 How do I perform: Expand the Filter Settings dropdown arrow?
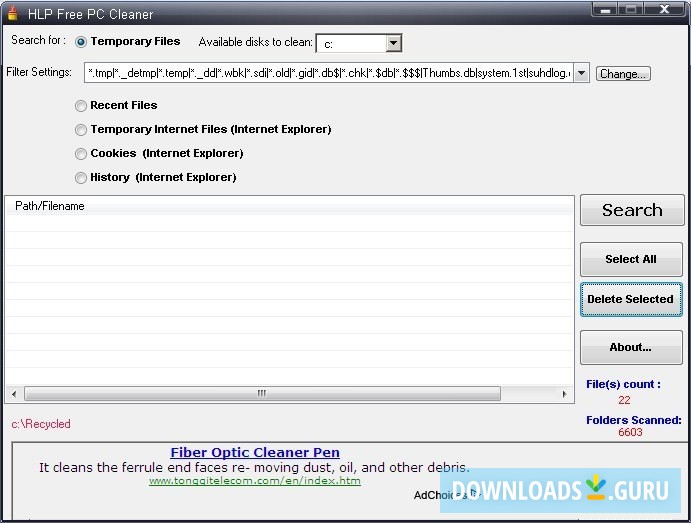(x=581, y=73)
